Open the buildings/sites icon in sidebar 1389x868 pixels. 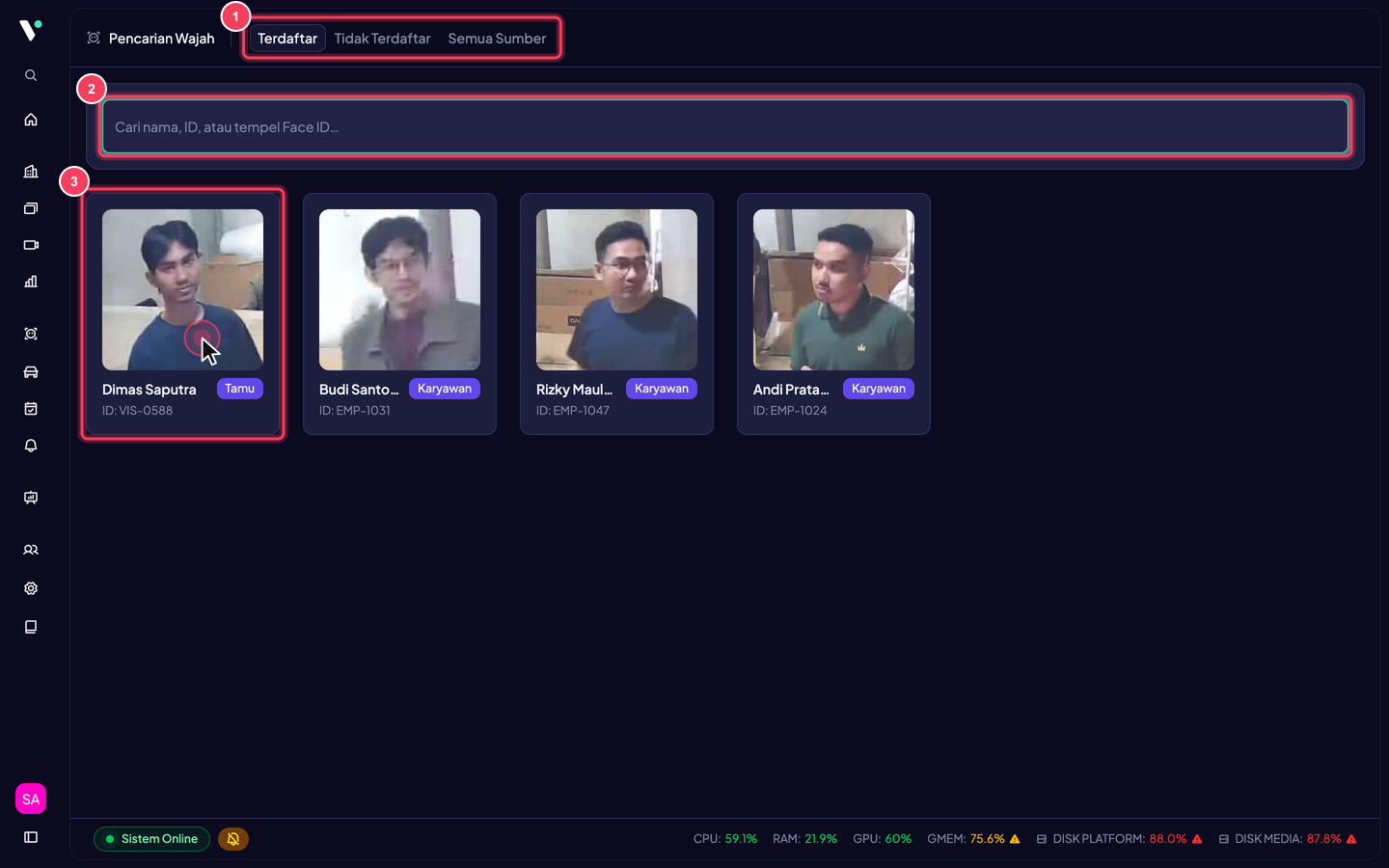pos(31,172)
